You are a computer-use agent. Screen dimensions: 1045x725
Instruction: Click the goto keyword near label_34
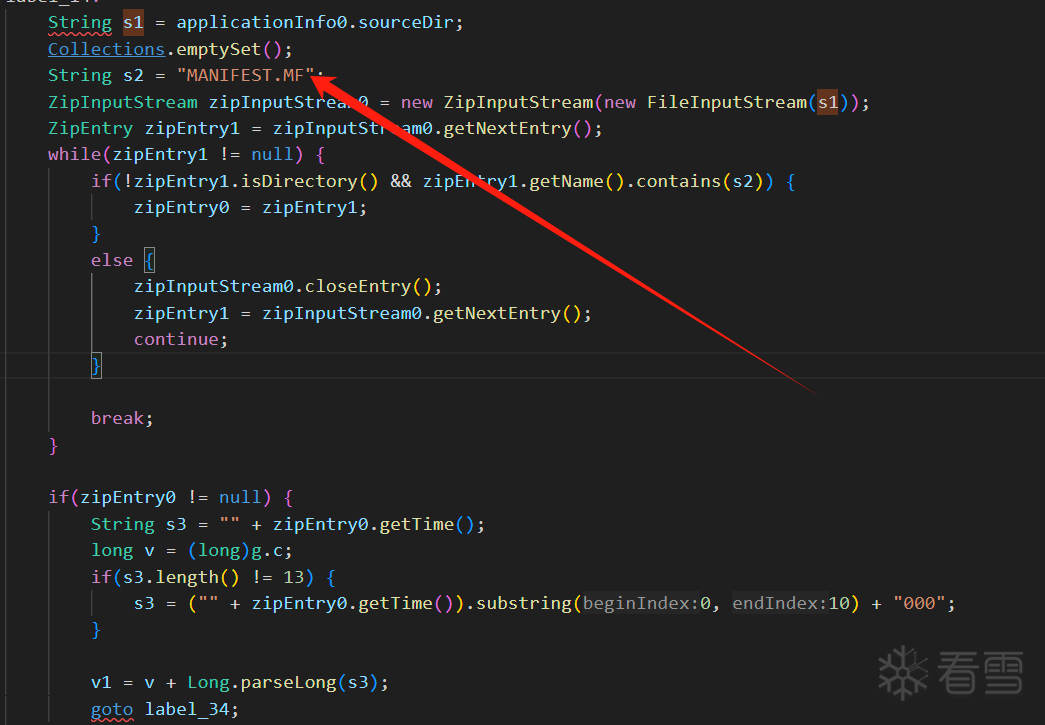click(x=112, y=710)
